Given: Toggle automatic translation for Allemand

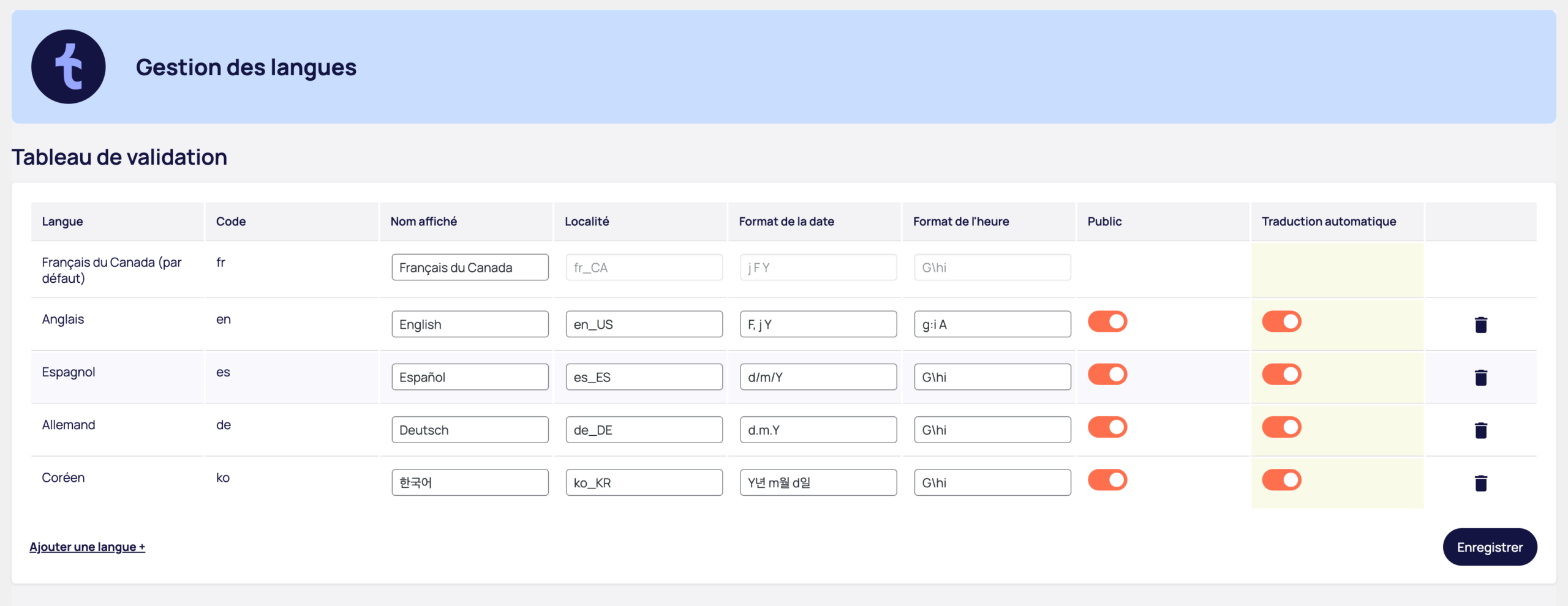Looking at the screenshot, I should [1282, 427].
